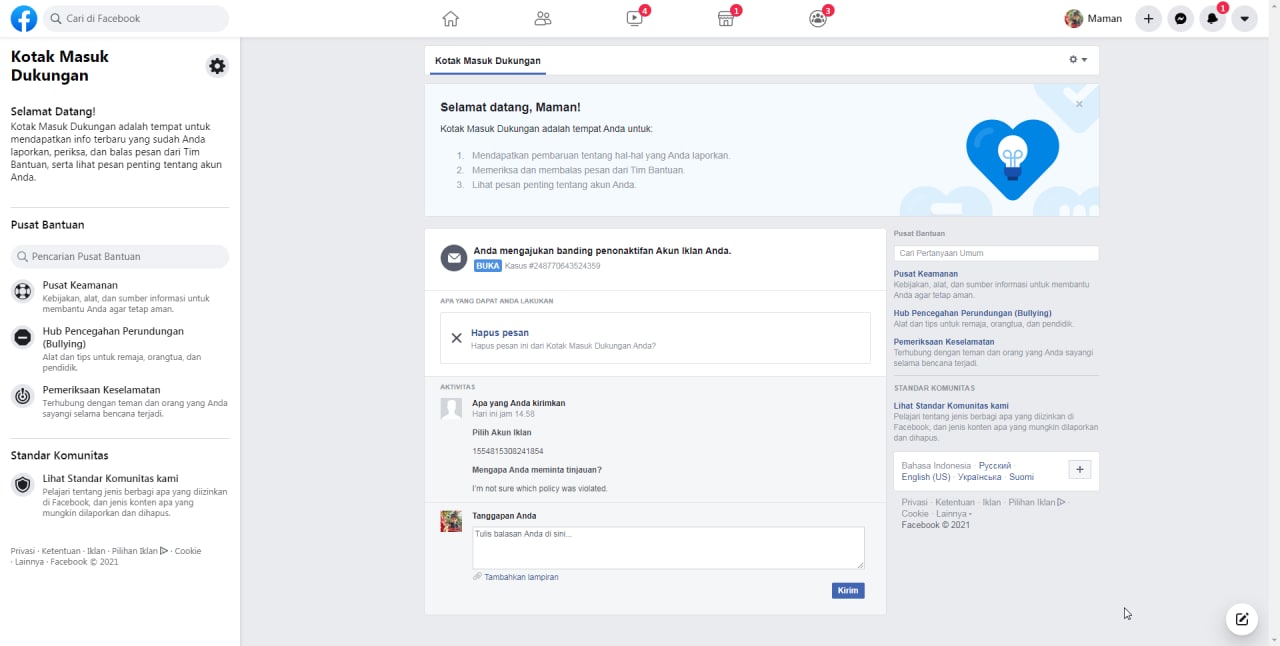Click Lainnya in right footer

click(x=952, y=514)
